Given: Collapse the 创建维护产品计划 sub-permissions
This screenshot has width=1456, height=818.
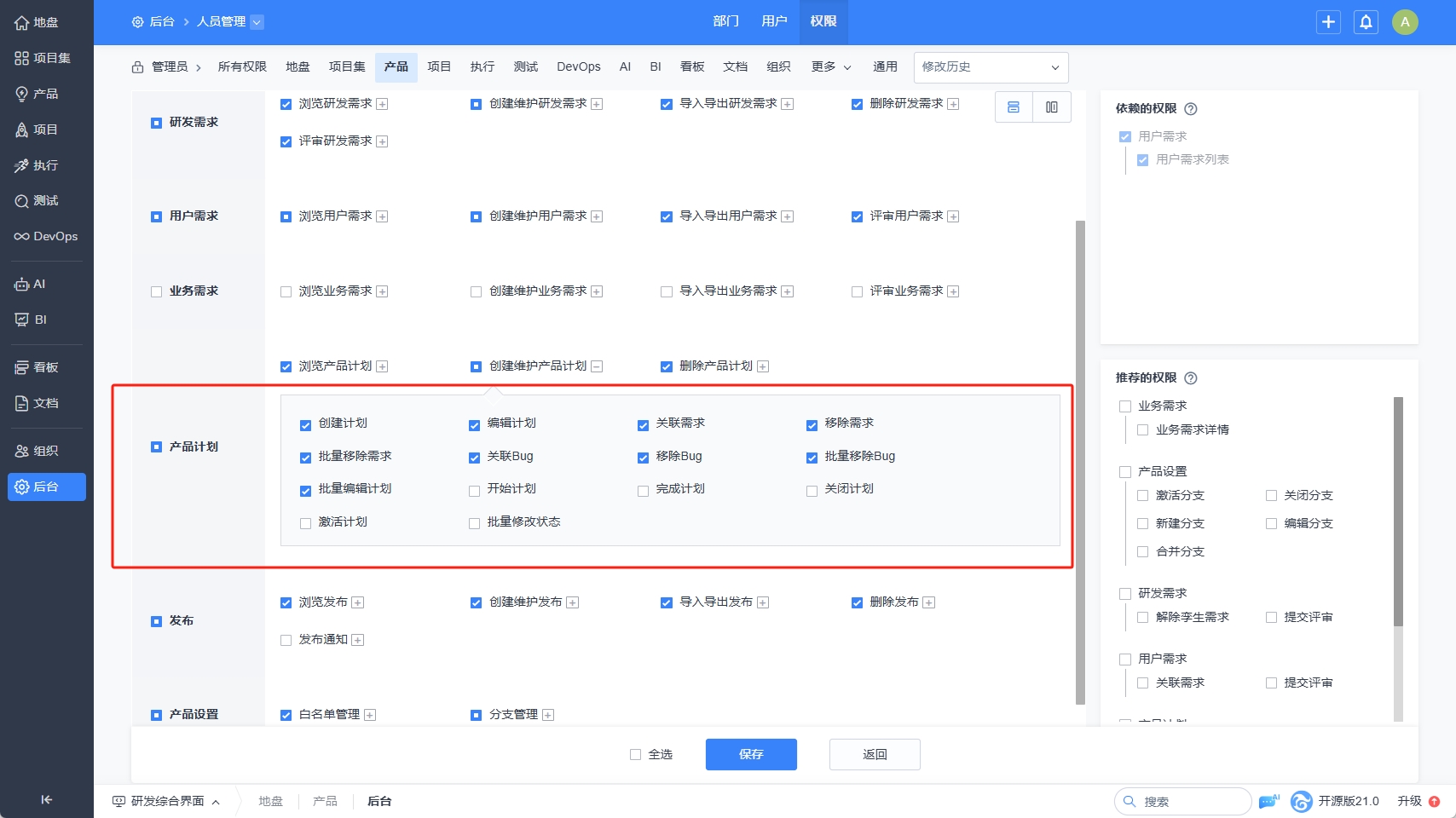Looking at the screenshot, I should (x=597, y=366).
